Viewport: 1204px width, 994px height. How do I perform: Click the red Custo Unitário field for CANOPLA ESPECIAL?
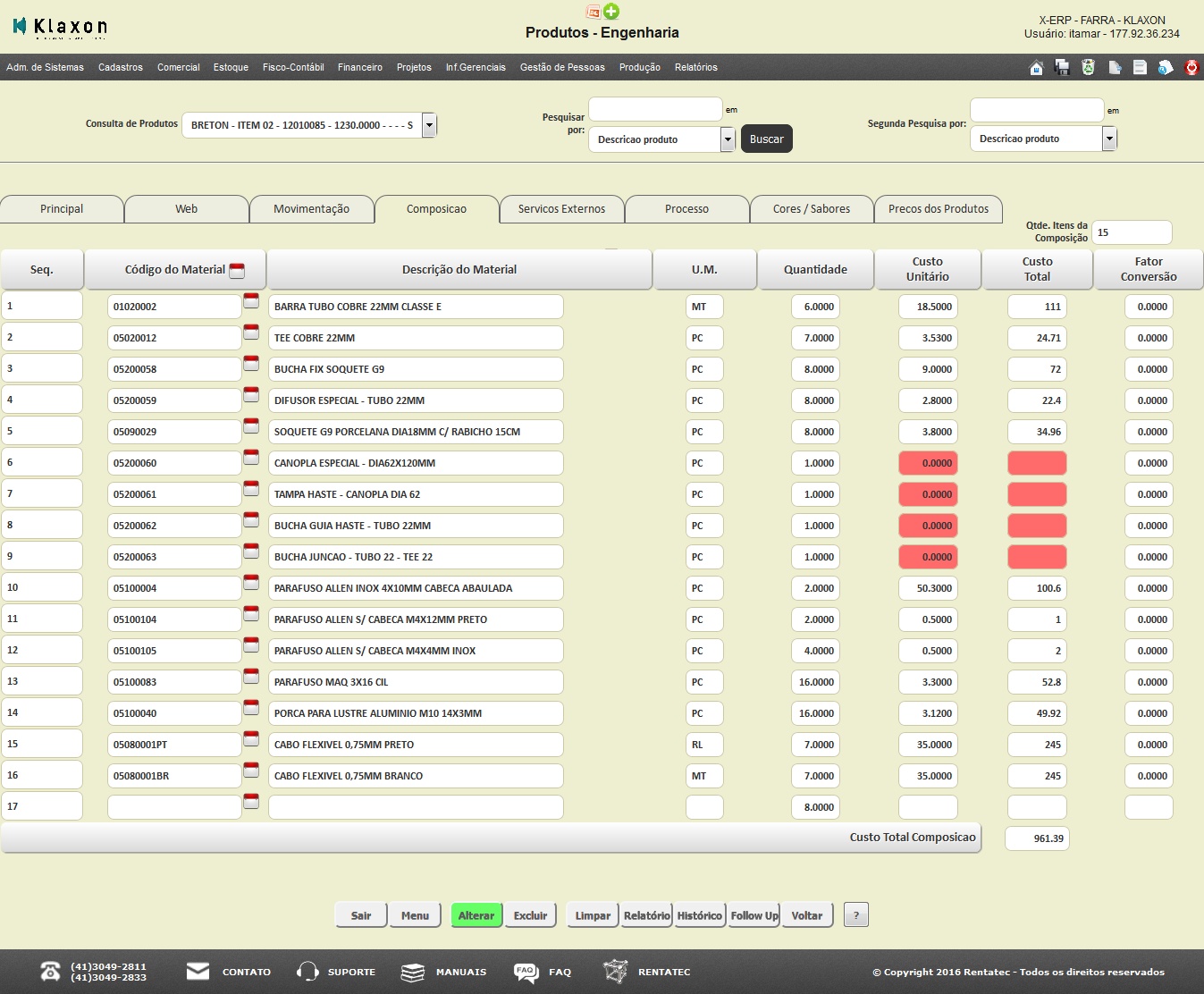(x=928, y=463)
